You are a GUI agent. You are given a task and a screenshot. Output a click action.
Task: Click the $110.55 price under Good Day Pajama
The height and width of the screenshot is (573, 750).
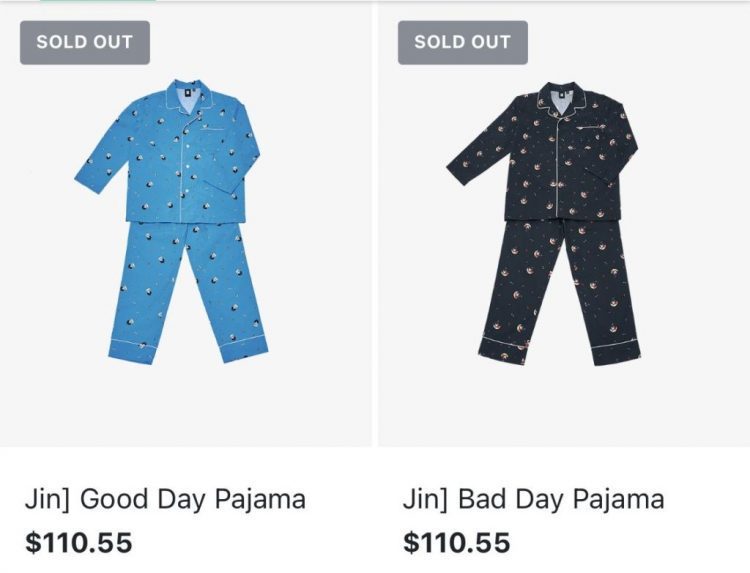(78, 543)
